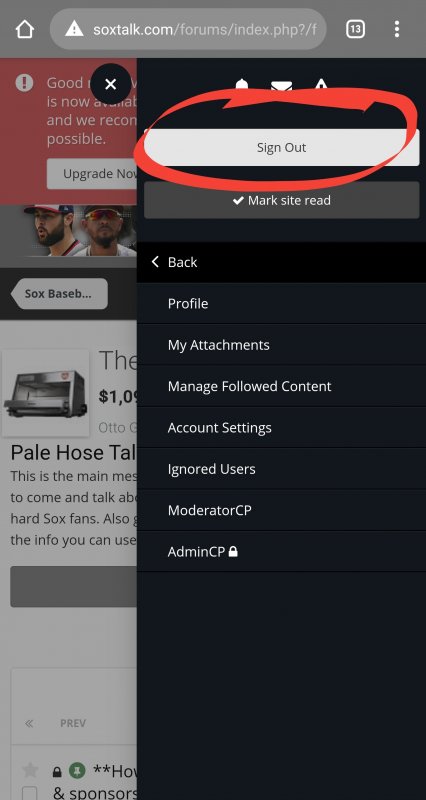Tick the checkbox beside the pinned topic
426x800 pixels.
[x=30, y=793]
